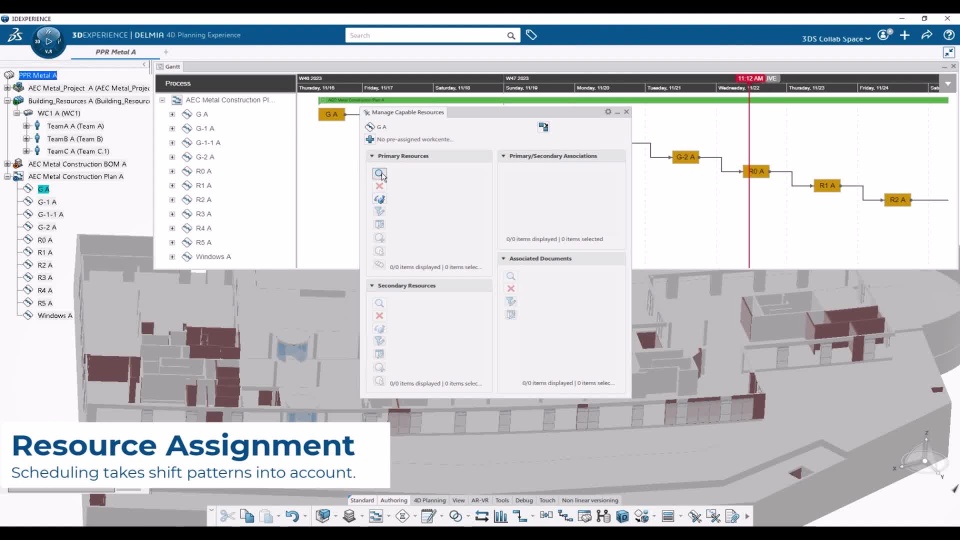Click the red X under Primary Resources

379,186
